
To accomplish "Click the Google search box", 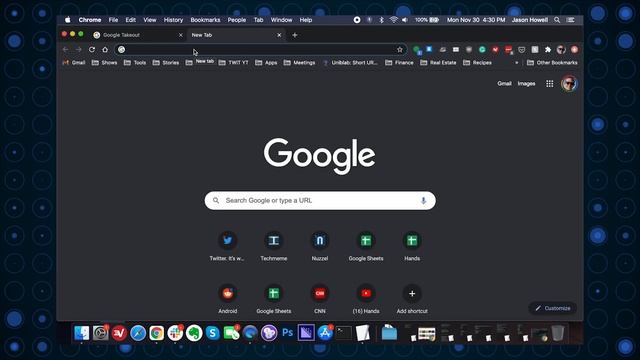I will click(x=320, y=200).
